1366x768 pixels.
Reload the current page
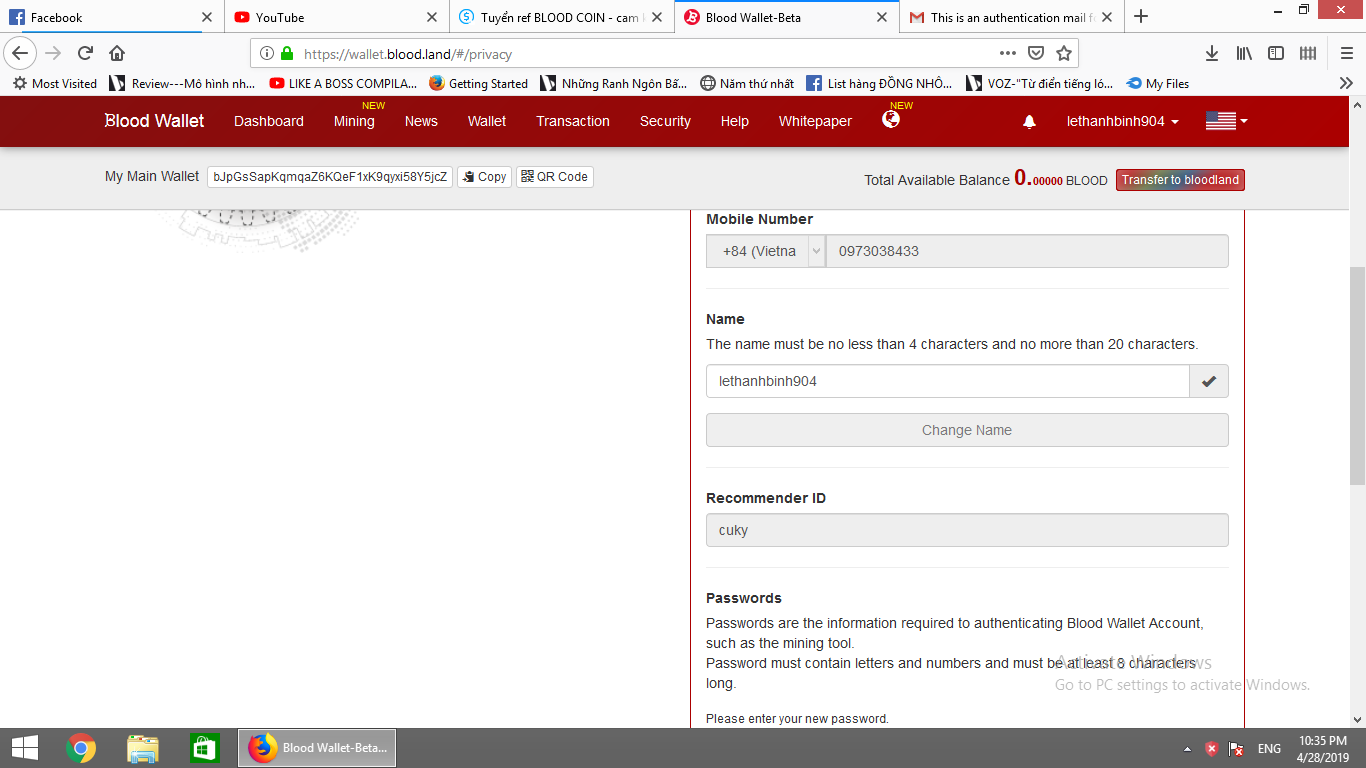[85, 53]
